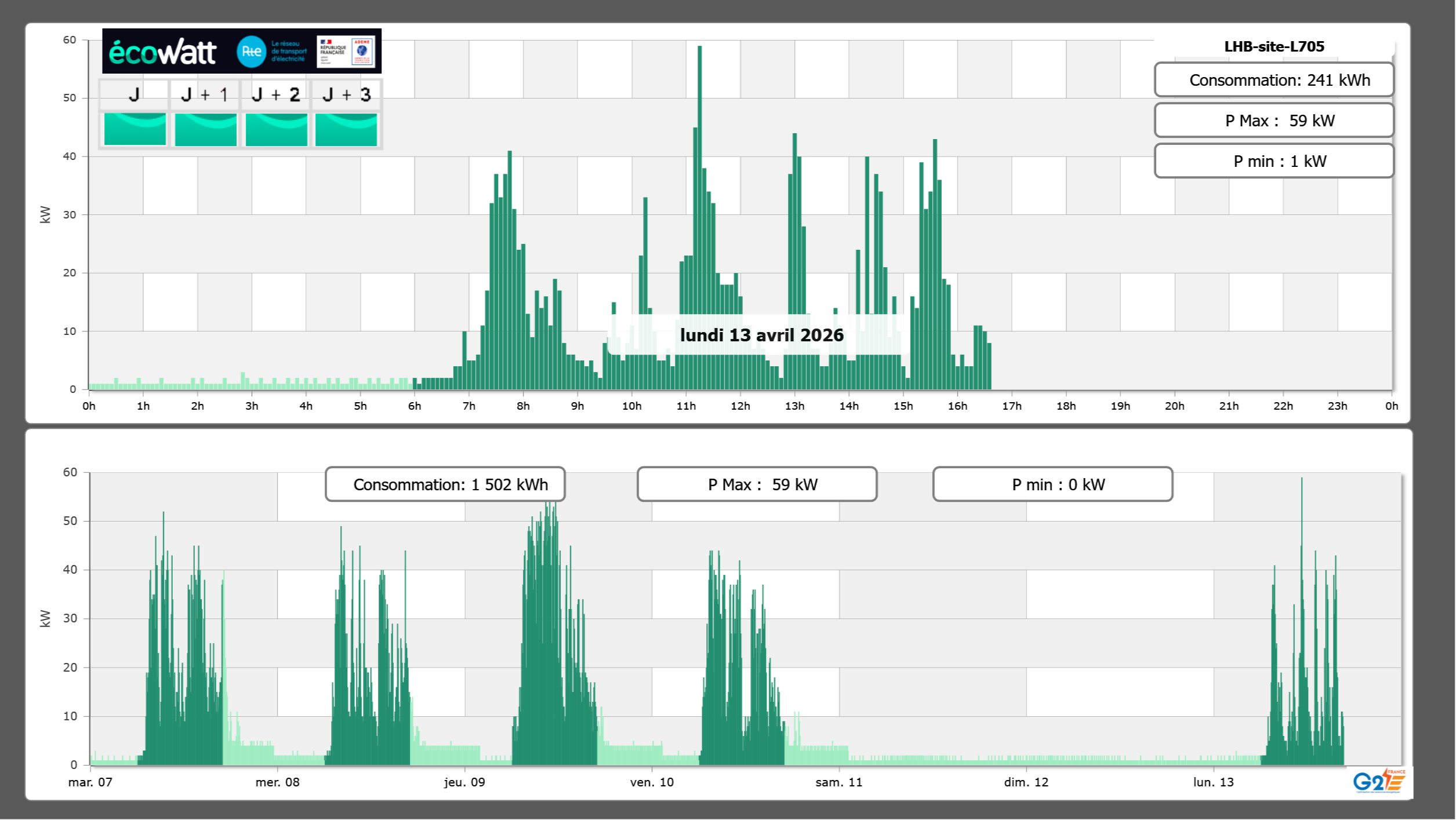Click the daily P Max 59 kW box
The width and height of the screenshot is (1456, 820).
[x=1273, y=121]
